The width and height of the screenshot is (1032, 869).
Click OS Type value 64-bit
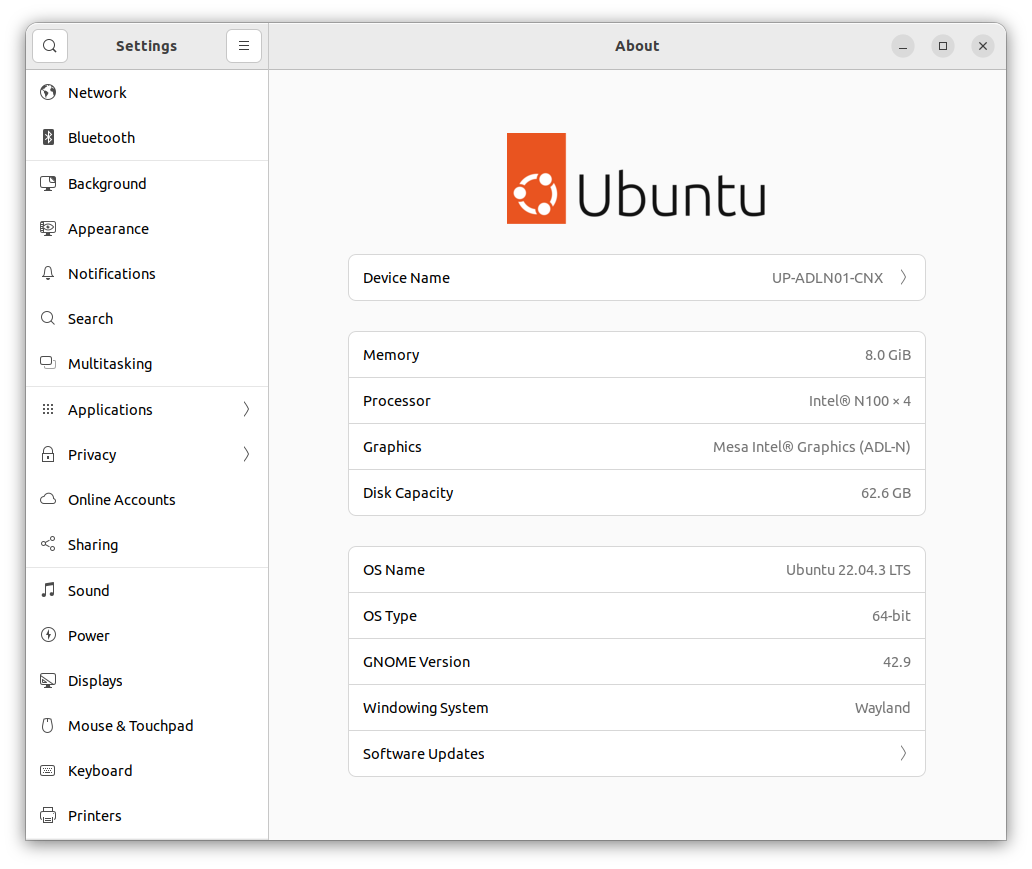coord(891,616)
